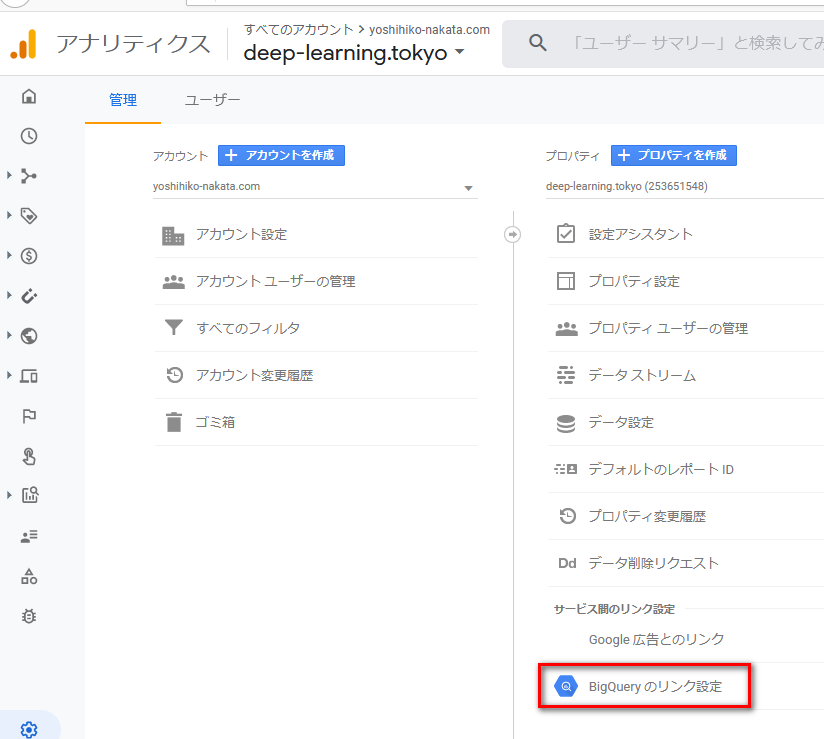Open the Acquisition branch icon in sidebar
The height and width of the screenshot is (739, 824).
[x=29, y=176]
